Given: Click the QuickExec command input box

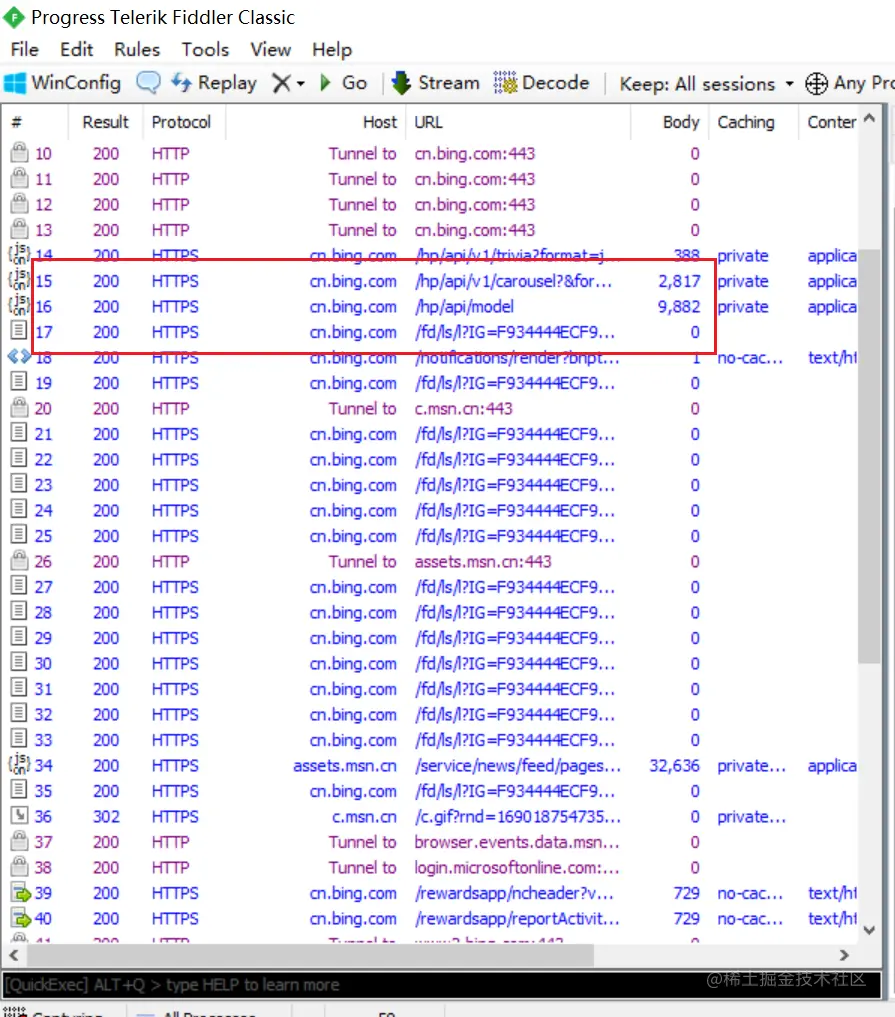Looking at the screenshot, I should click(441, 985).
